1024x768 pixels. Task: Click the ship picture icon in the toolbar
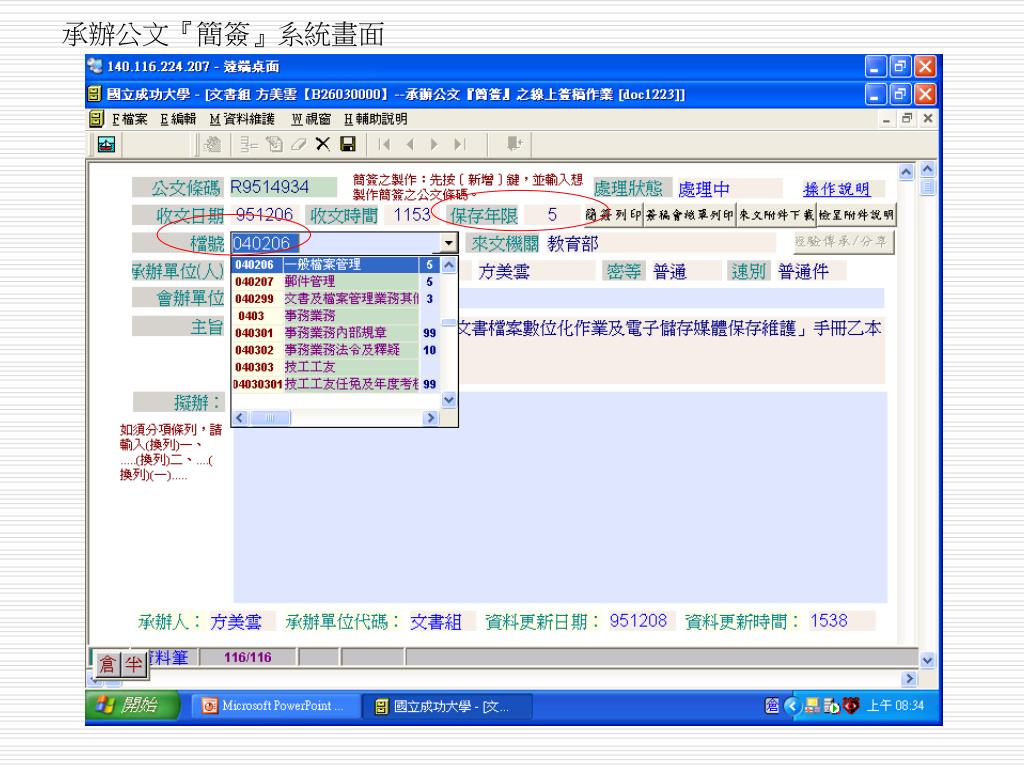(106, 144)
